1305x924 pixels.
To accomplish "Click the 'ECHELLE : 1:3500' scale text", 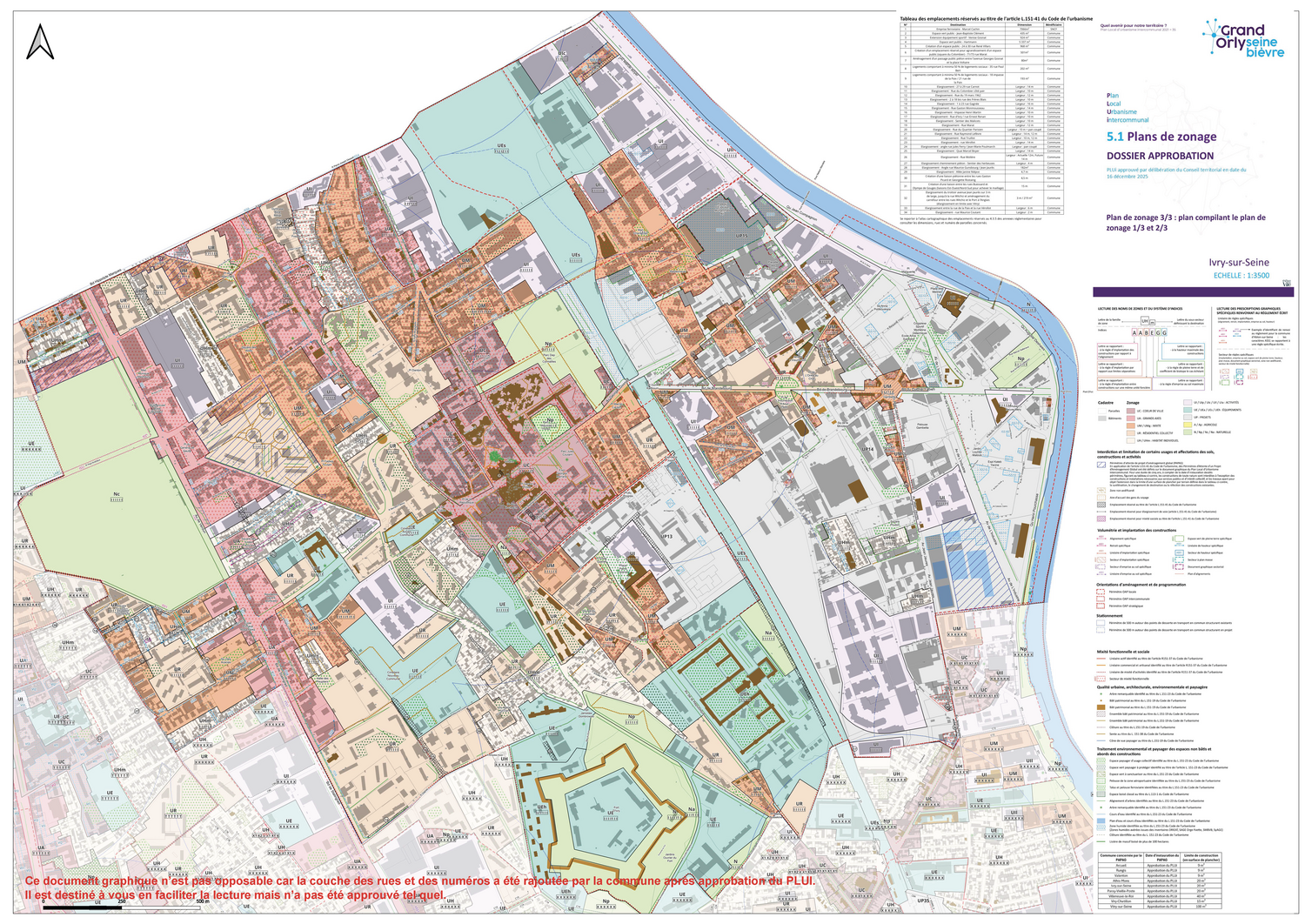I will 1241,275.
